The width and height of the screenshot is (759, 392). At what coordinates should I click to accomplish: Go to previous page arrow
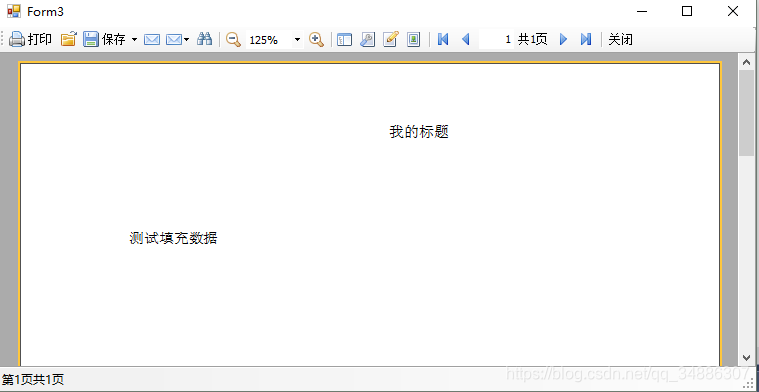point(466,39)
